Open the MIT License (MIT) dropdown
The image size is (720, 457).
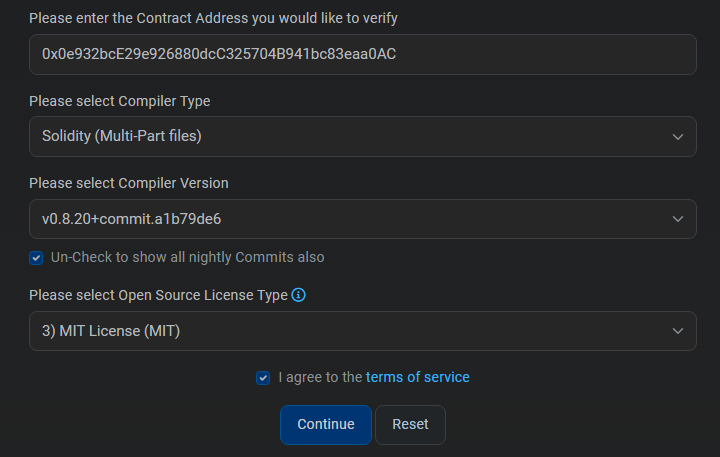click(363, 331)
